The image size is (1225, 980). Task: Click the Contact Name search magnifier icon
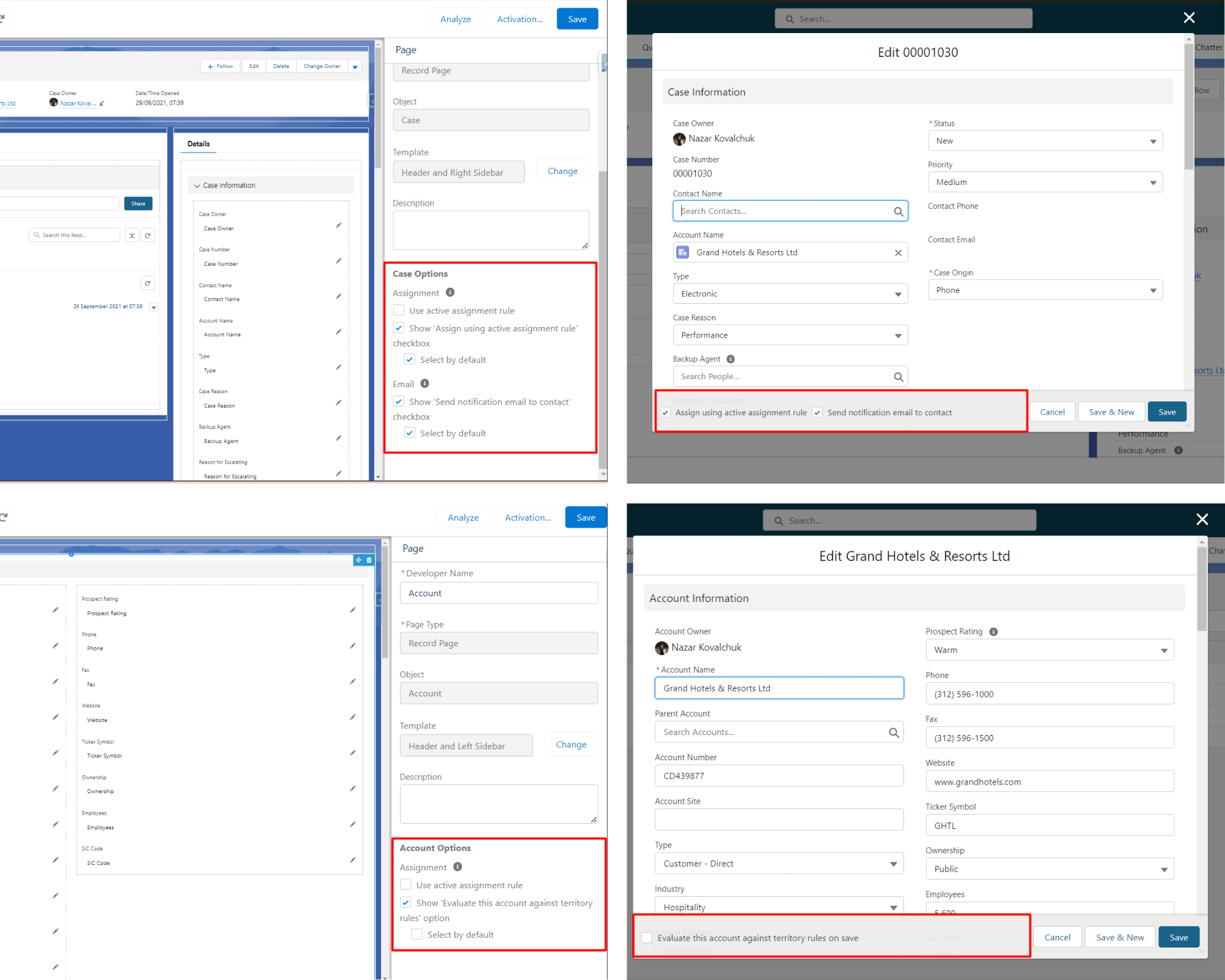tap(898, 211)
